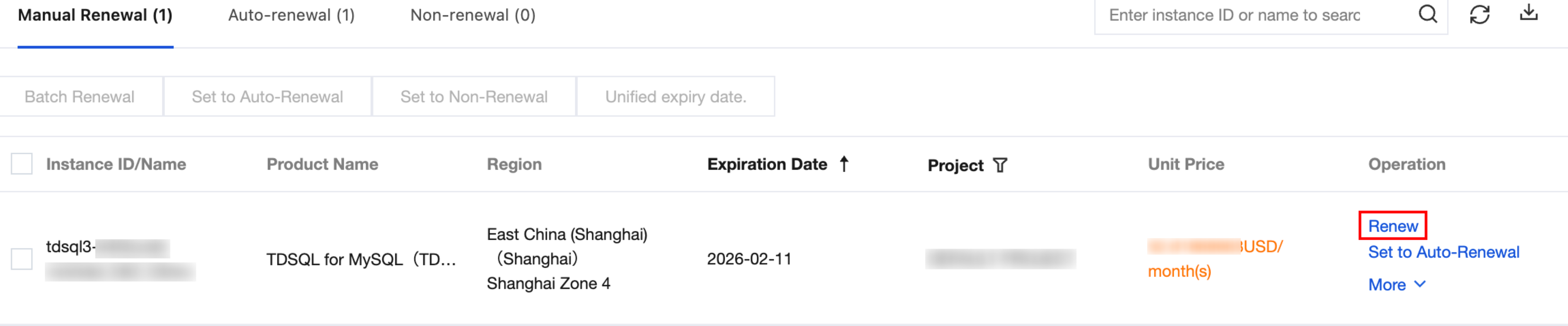The width and height of the screenshot is (1568, 326).
Task: Switch to the Auto-renewal tab
Action: pyautogui.click(x=291, y=15)
